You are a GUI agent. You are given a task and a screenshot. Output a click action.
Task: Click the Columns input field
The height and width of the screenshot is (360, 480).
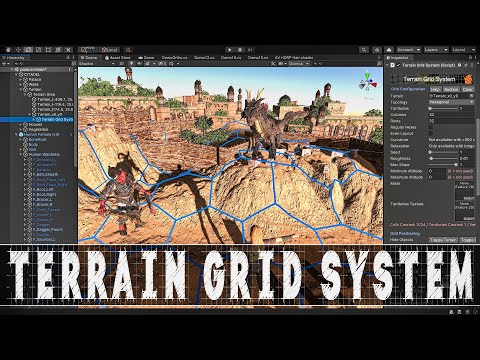tap(451, 114)
